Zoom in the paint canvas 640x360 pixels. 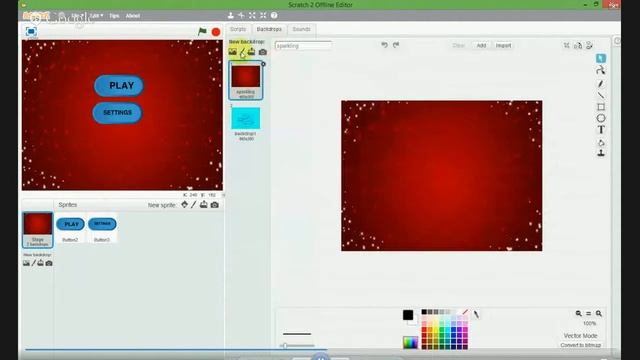click(599, 313)
